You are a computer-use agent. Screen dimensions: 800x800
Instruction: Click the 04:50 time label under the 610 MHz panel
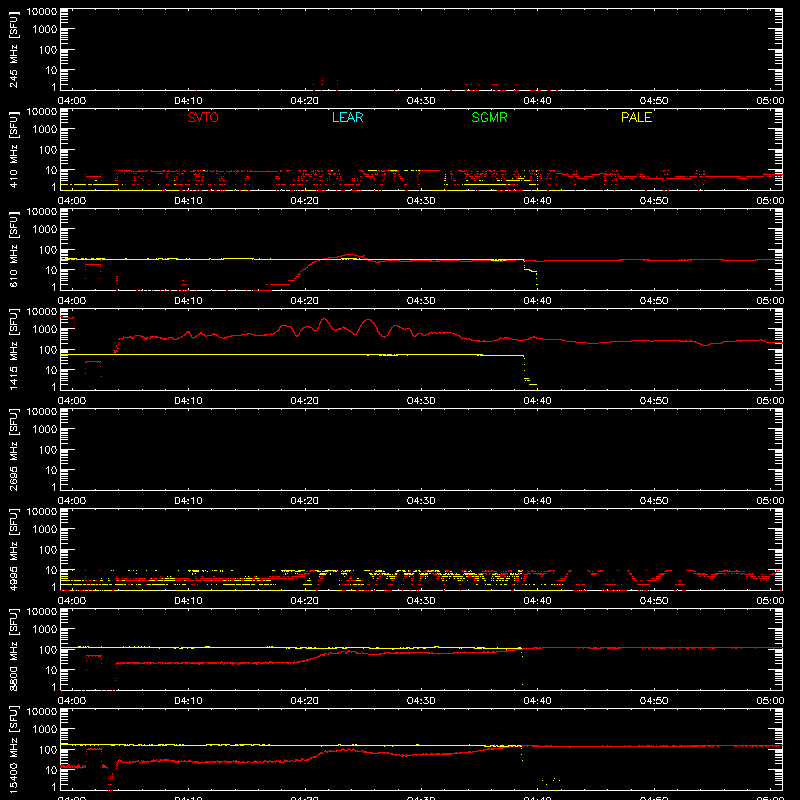pos(654,301)
